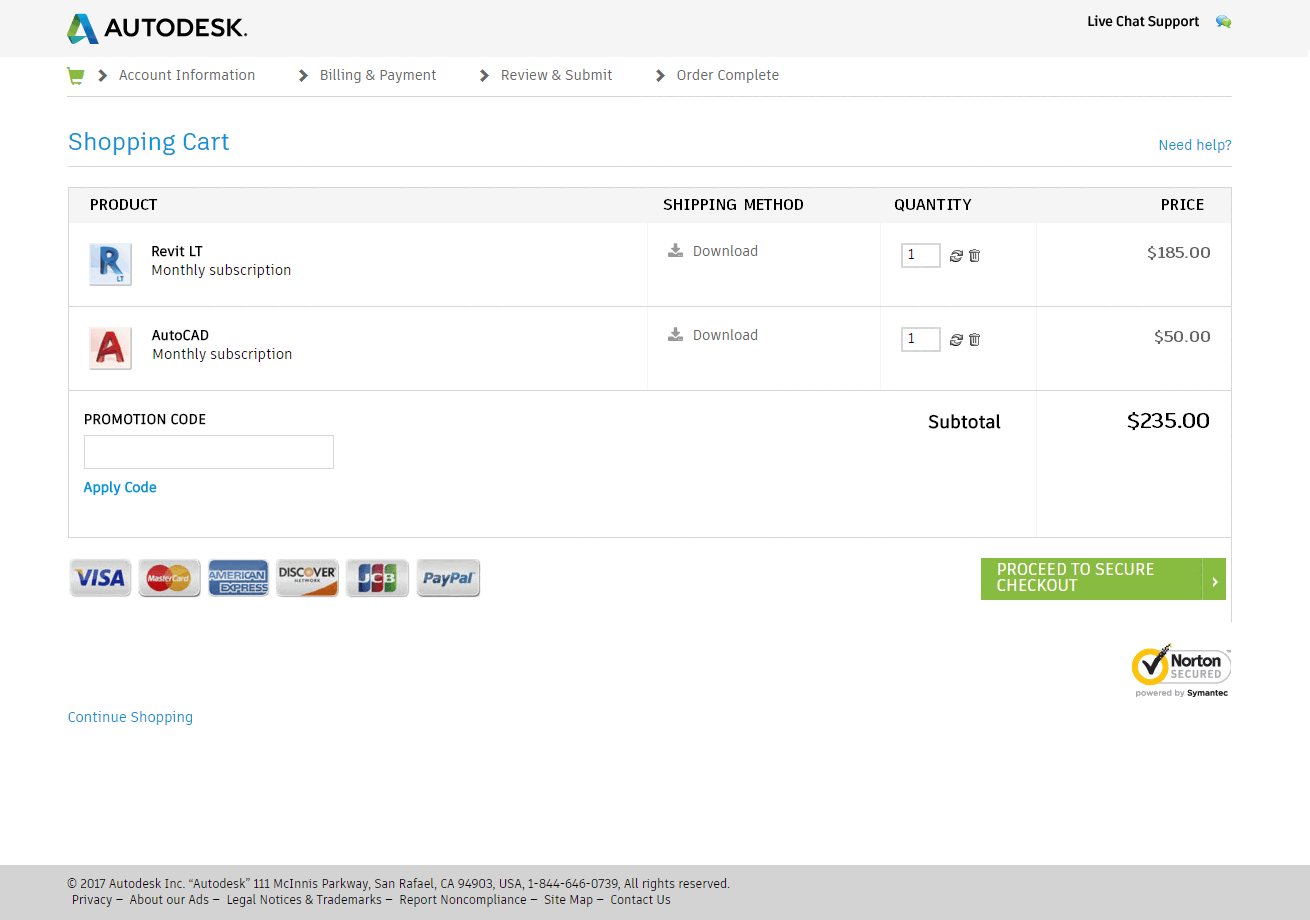Click download icon in AutoCAD row
1310x920 pixels.
pyautogui.click(x=676, y=334)
